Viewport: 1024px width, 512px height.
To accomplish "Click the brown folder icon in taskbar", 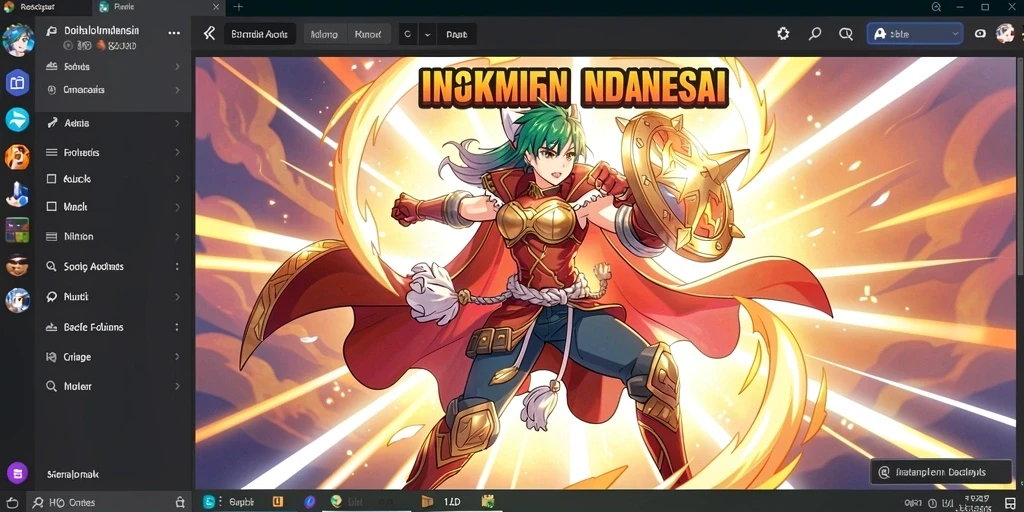I will (x=428, y=502).
